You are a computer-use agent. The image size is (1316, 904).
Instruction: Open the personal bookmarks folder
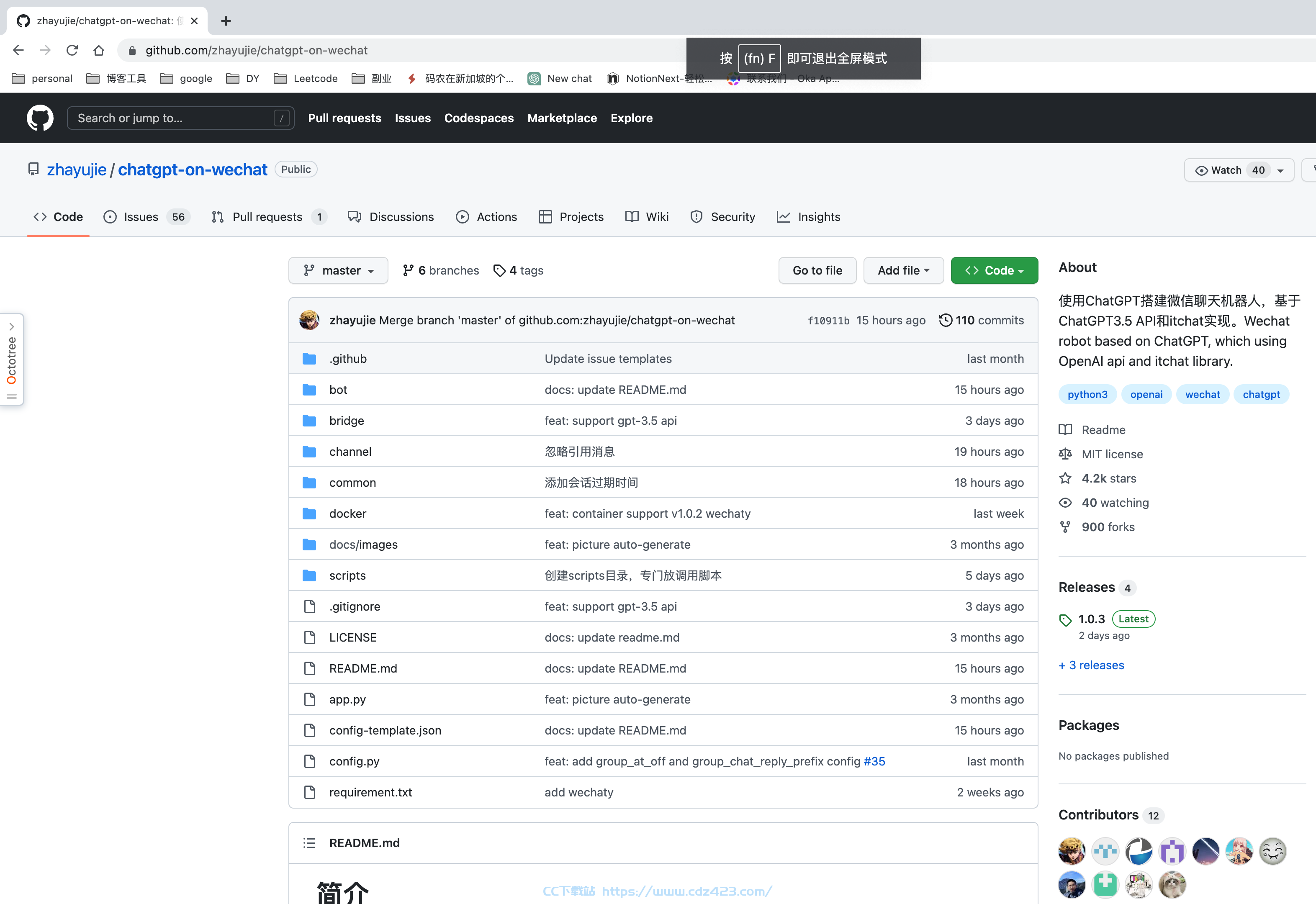tap(42, 79)
